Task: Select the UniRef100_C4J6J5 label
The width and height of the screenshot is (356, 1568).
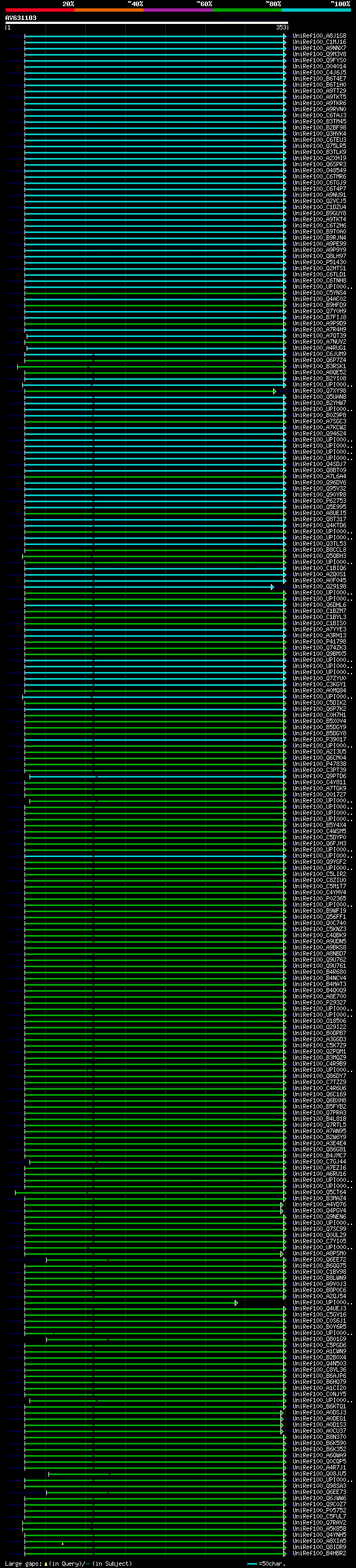Action: click(319, 72)
